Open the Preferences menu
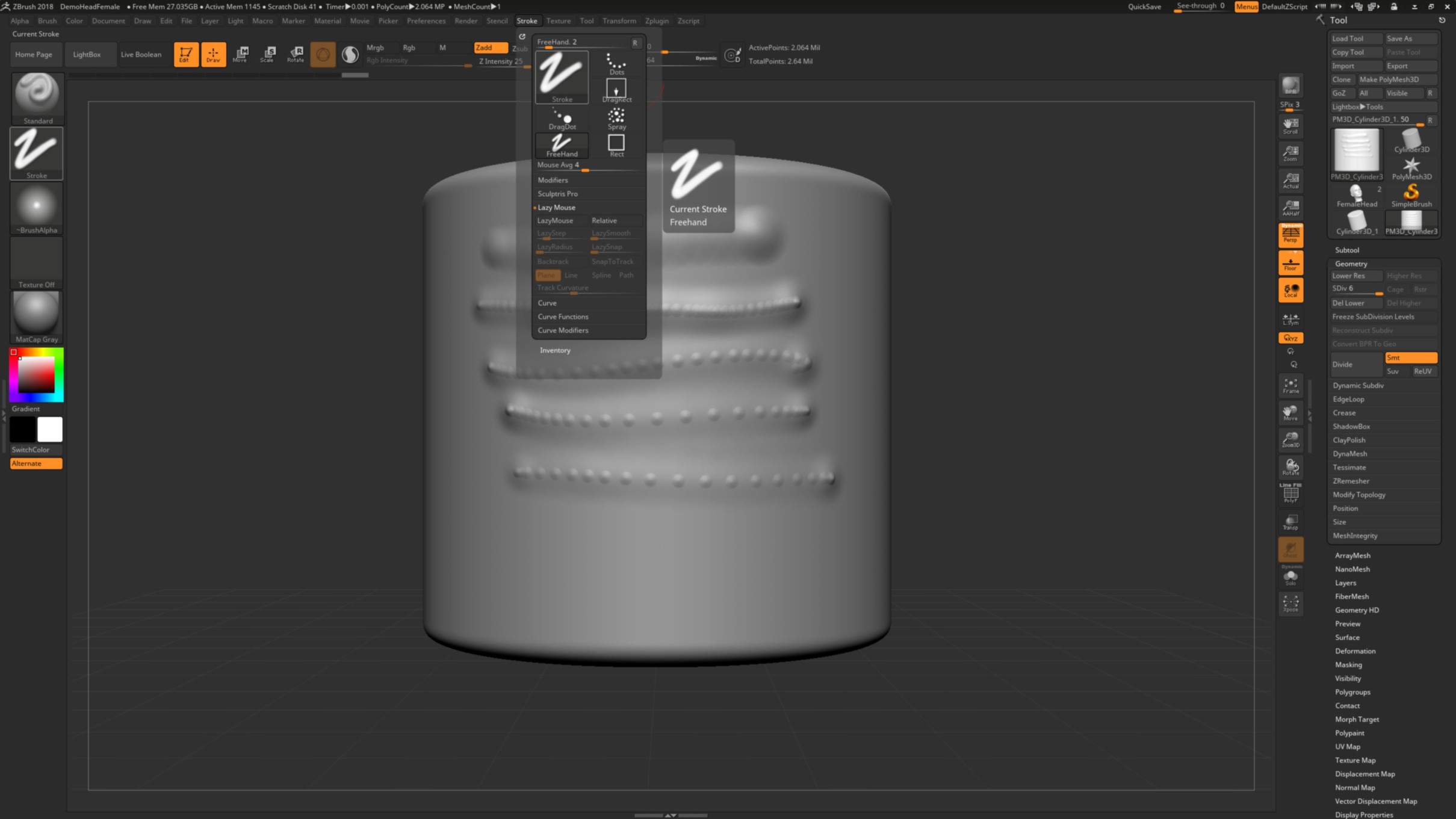Viewport: 1456px width, 819px height. [x=426, y=20]
